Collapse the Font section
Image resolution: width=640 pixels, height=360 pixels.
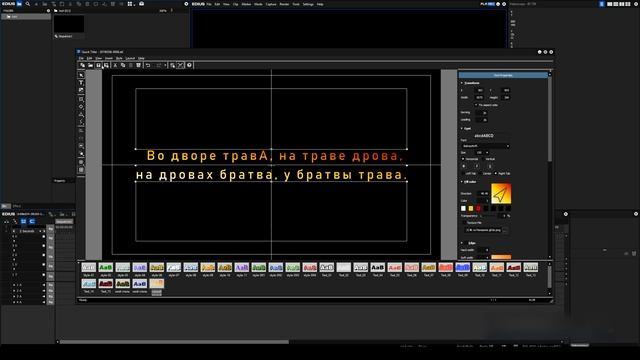[x=462, y=129]
